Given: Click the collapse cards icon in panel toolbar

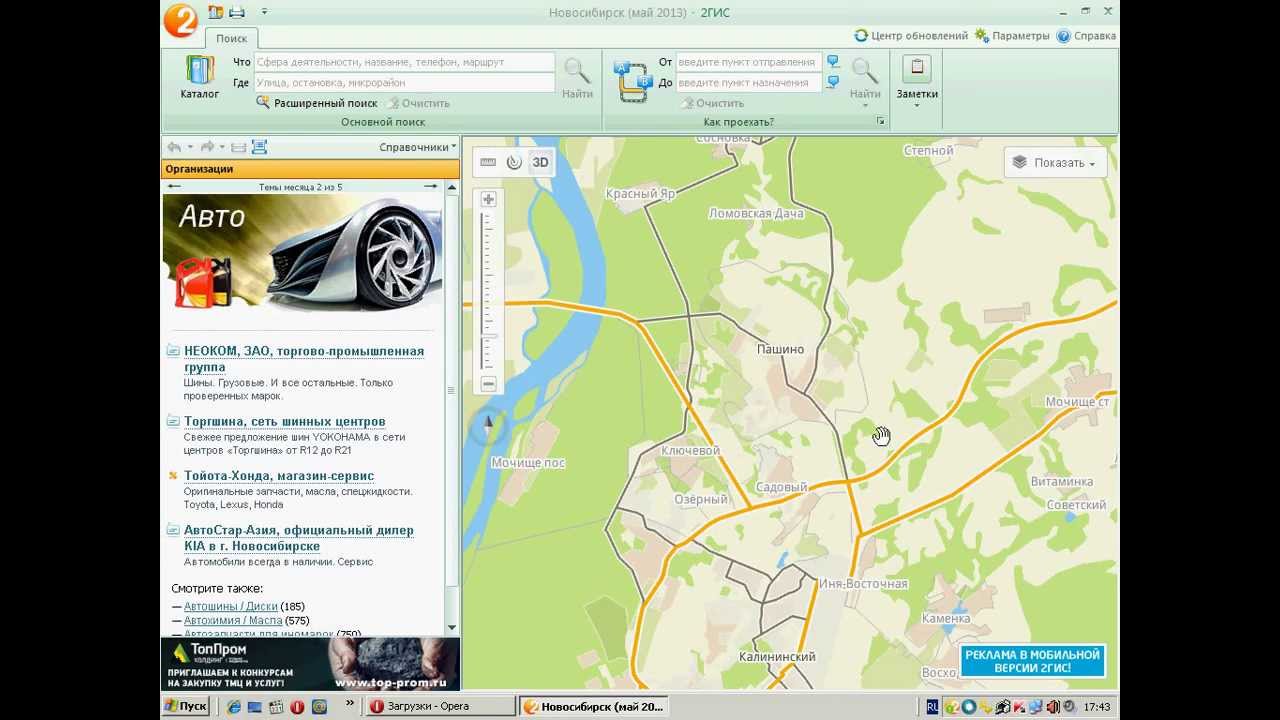Looking at the screenshot, I should pos(238,147).
